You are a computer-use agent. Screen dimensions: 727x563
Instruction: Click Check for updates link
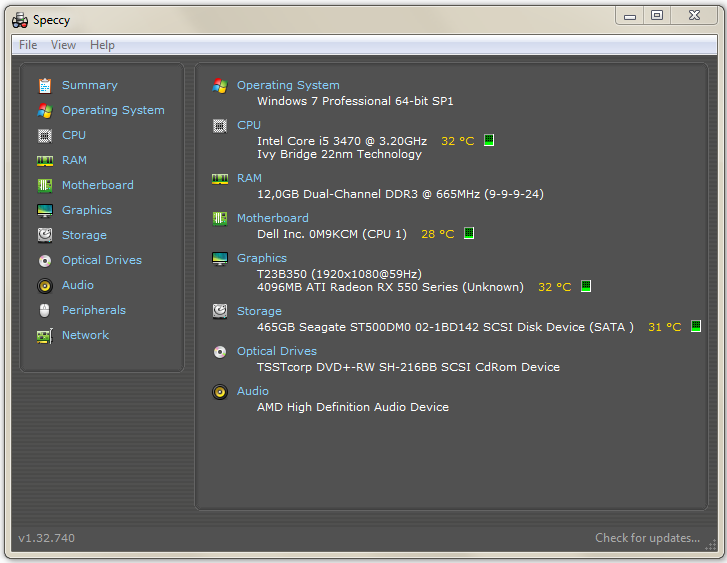647,538
